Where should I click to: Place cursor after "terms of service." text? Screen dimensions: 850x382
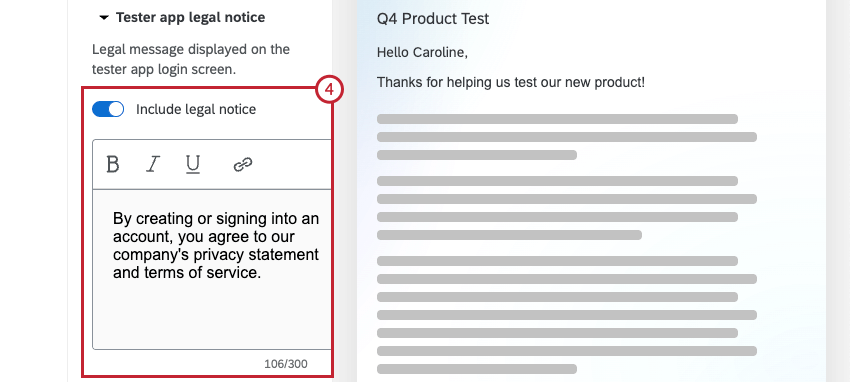point(263,273)
